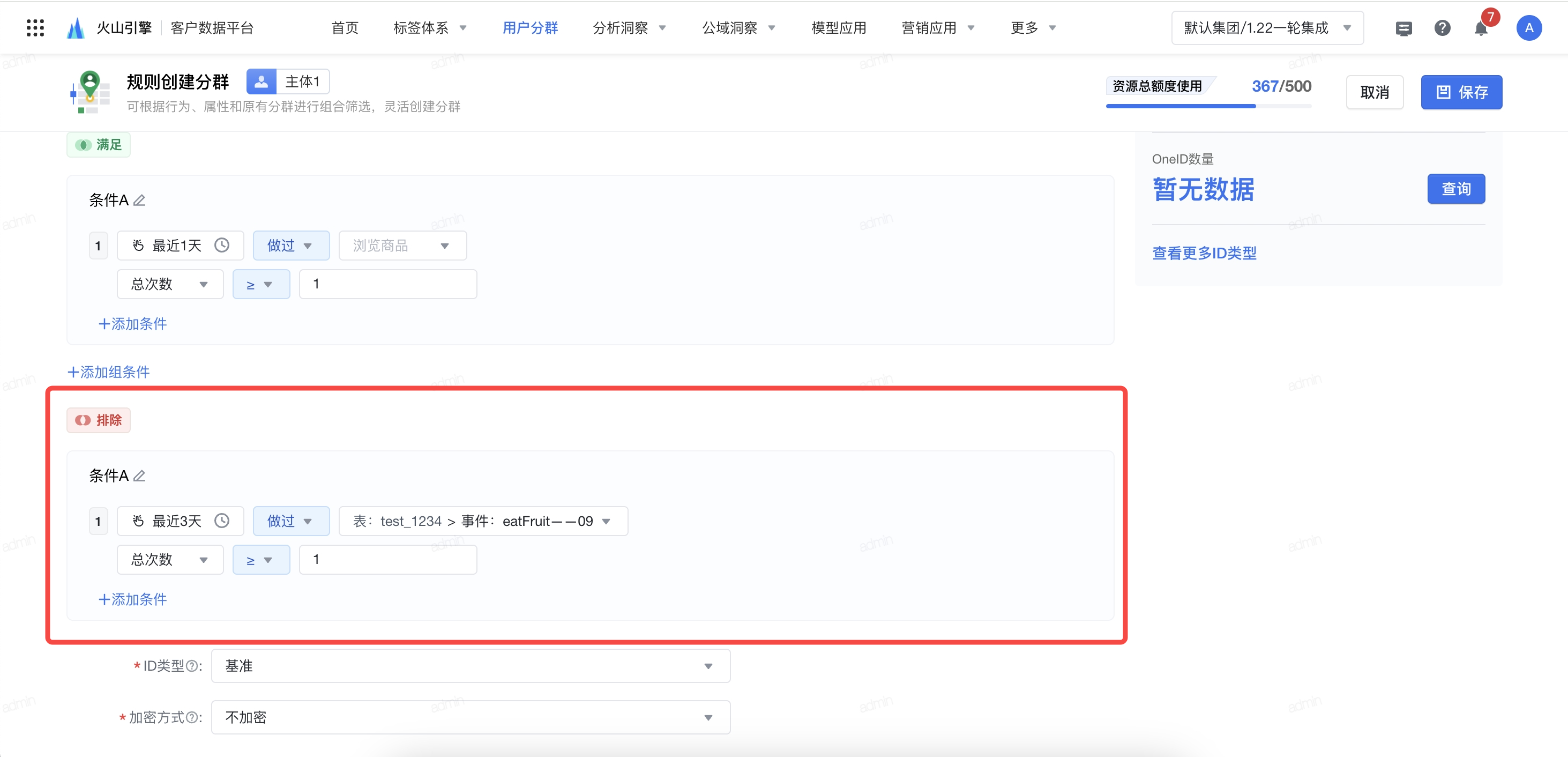The image size is (1568, 757).
Task: Open the help question mark icon
Action: [1442, 28]
